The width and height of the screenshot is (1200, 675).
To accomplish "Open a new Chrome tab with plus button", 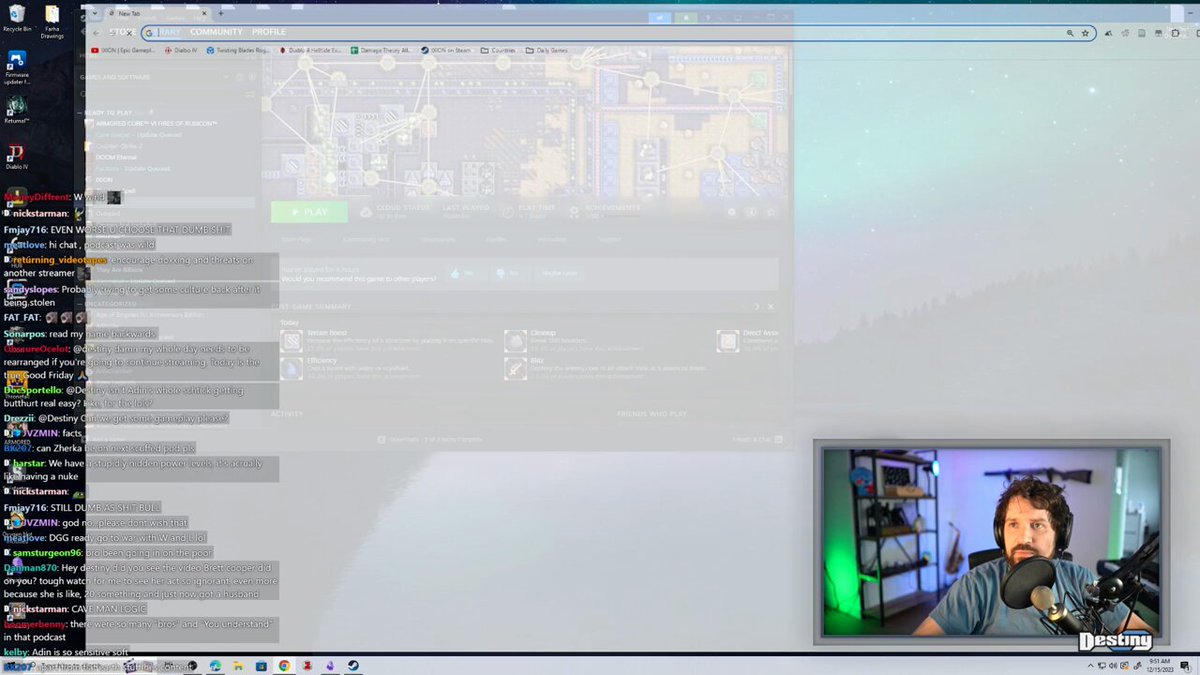I will click(221, 14).
